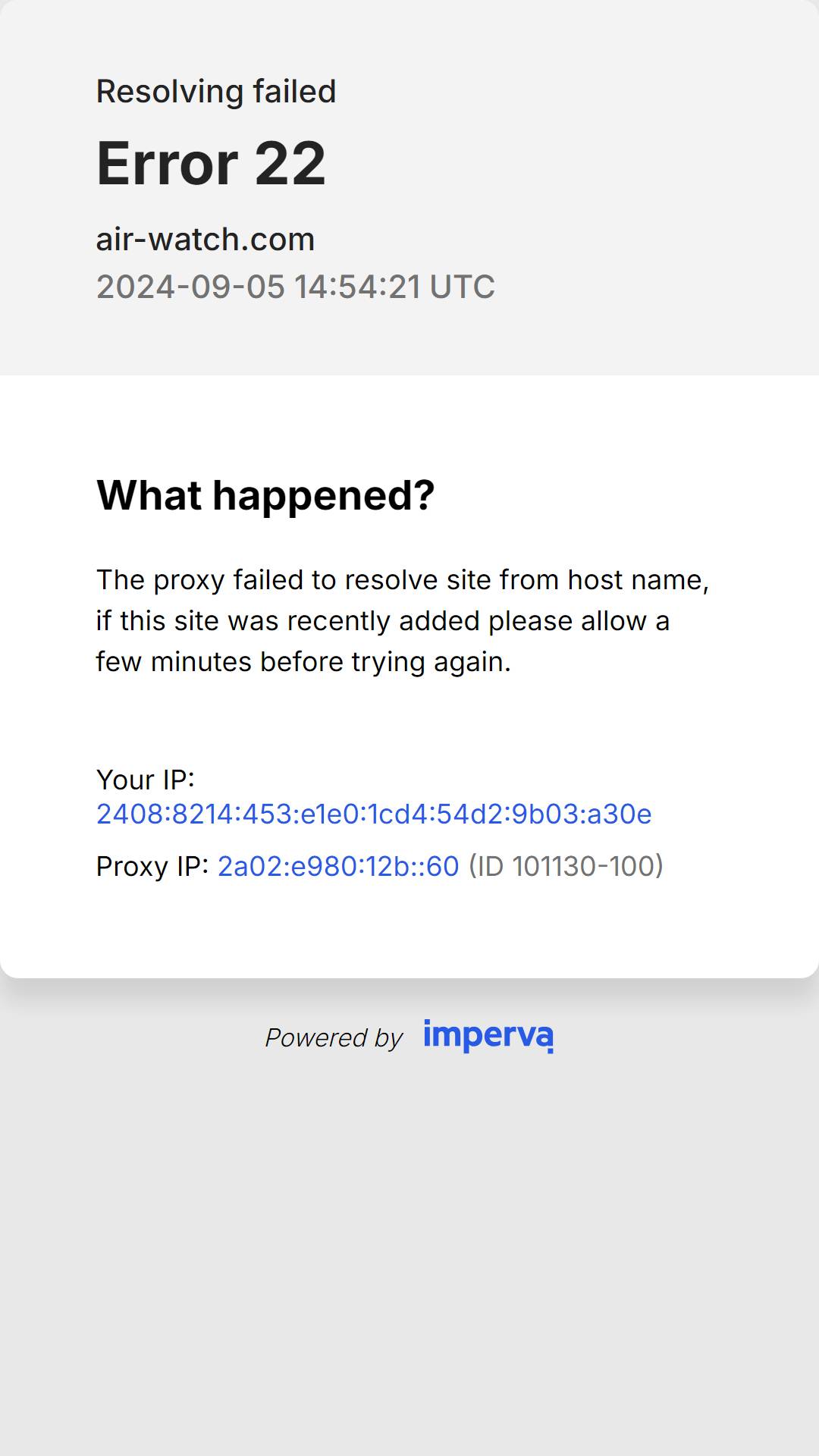Click the Your IP: label
The height and width of the screenshot is (1456, 819).
tap(146, 780)
